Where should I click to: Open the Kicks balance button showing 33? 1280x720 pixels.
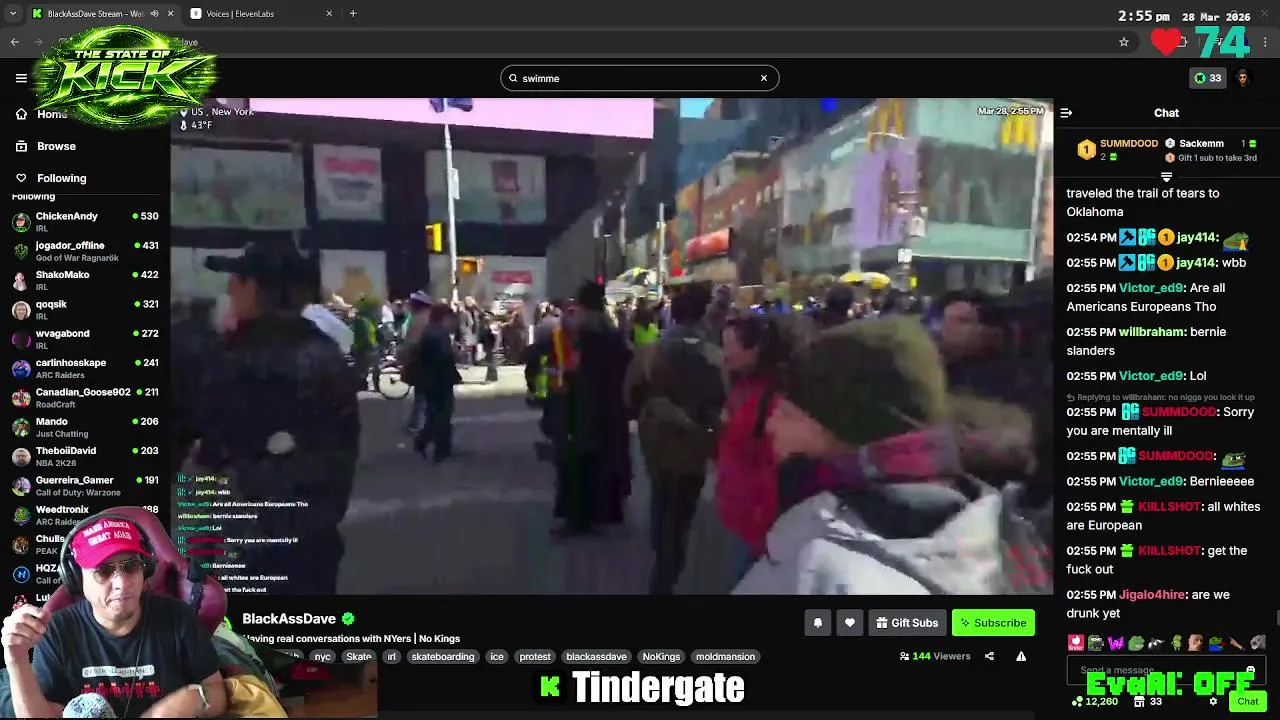[x=1207, y=78]
